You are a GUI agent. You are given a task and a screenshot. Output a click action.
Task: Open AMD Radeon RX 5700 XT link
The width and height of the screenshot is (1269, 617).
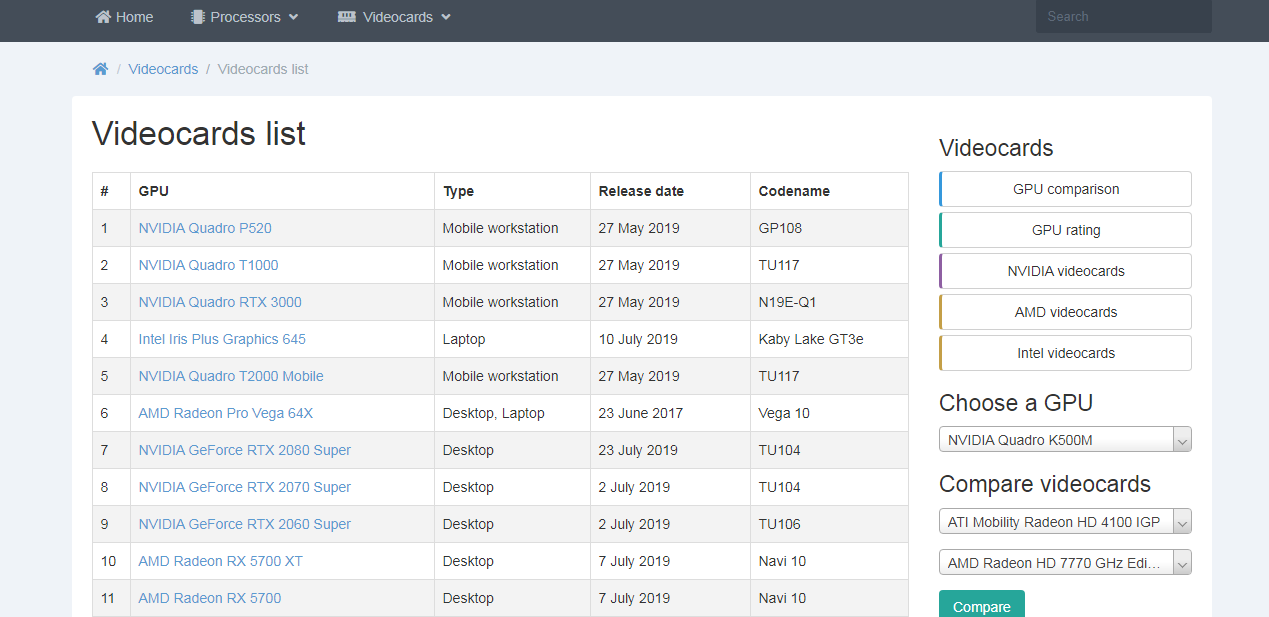221,561
